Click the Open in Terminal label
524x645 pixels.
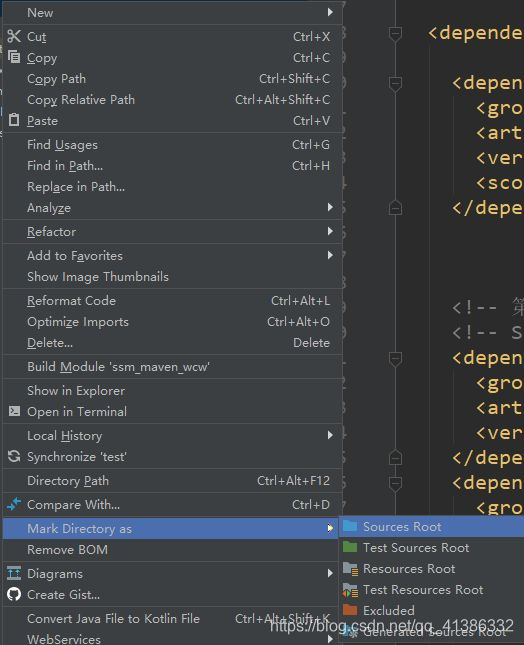tap(77, 411)
